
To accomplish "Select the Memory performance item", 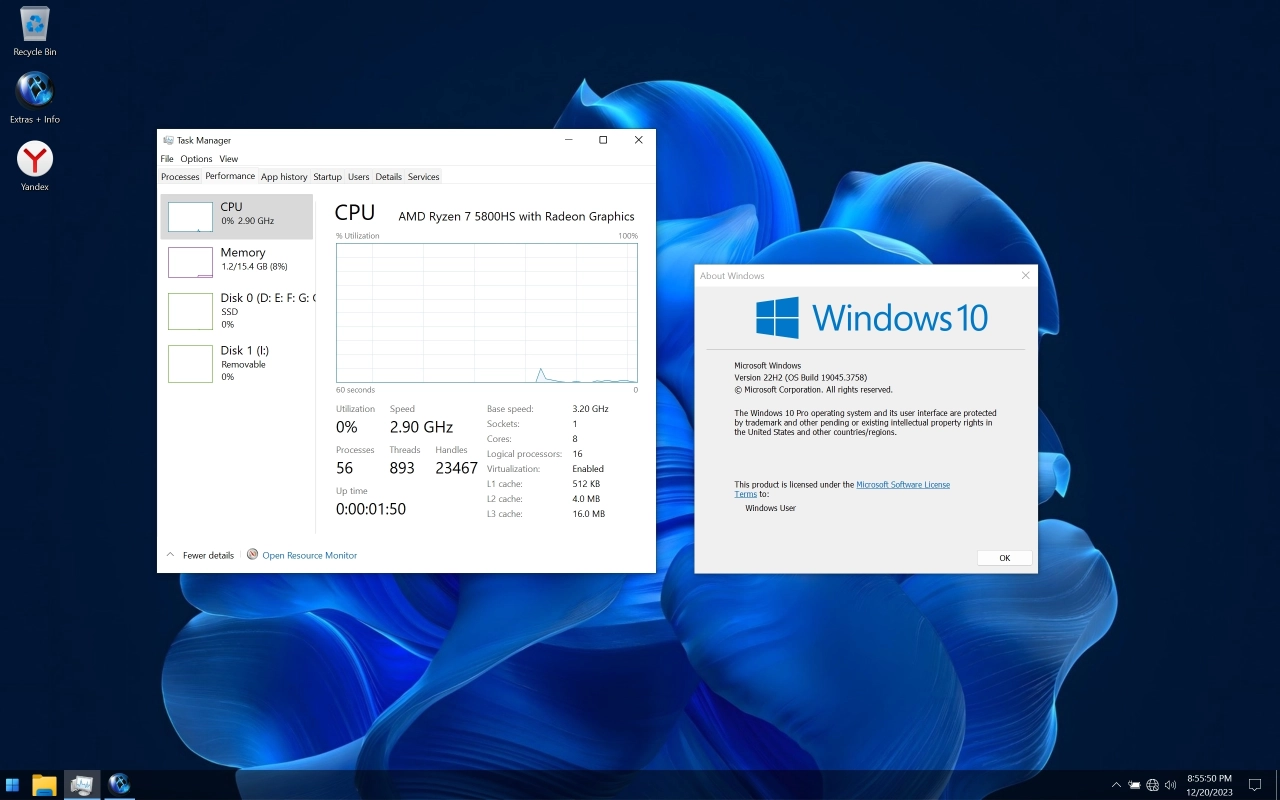I will pyautogui.click(x=237, y=262).
